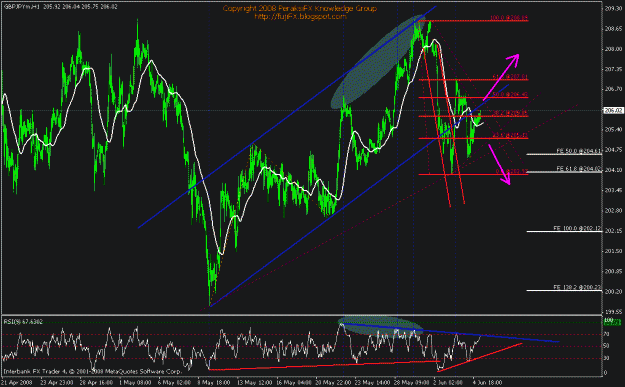This screenshot has width=625, height=387.
Task: Select the Fibonacci 0.0 retracement label
Action: coord(512,171)
